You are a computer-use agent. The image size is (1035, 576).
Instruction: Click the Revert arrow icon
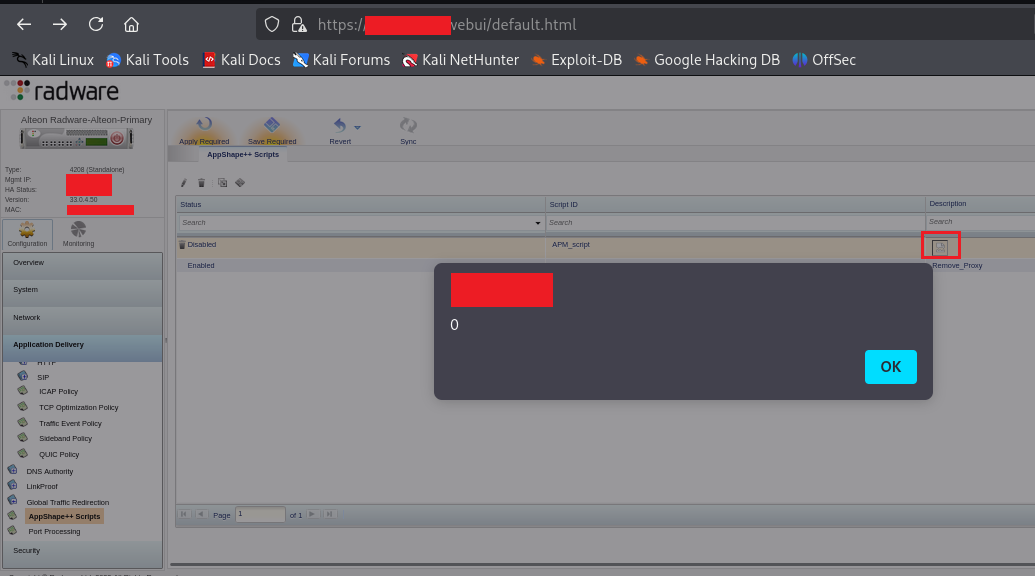coord(339,125)
